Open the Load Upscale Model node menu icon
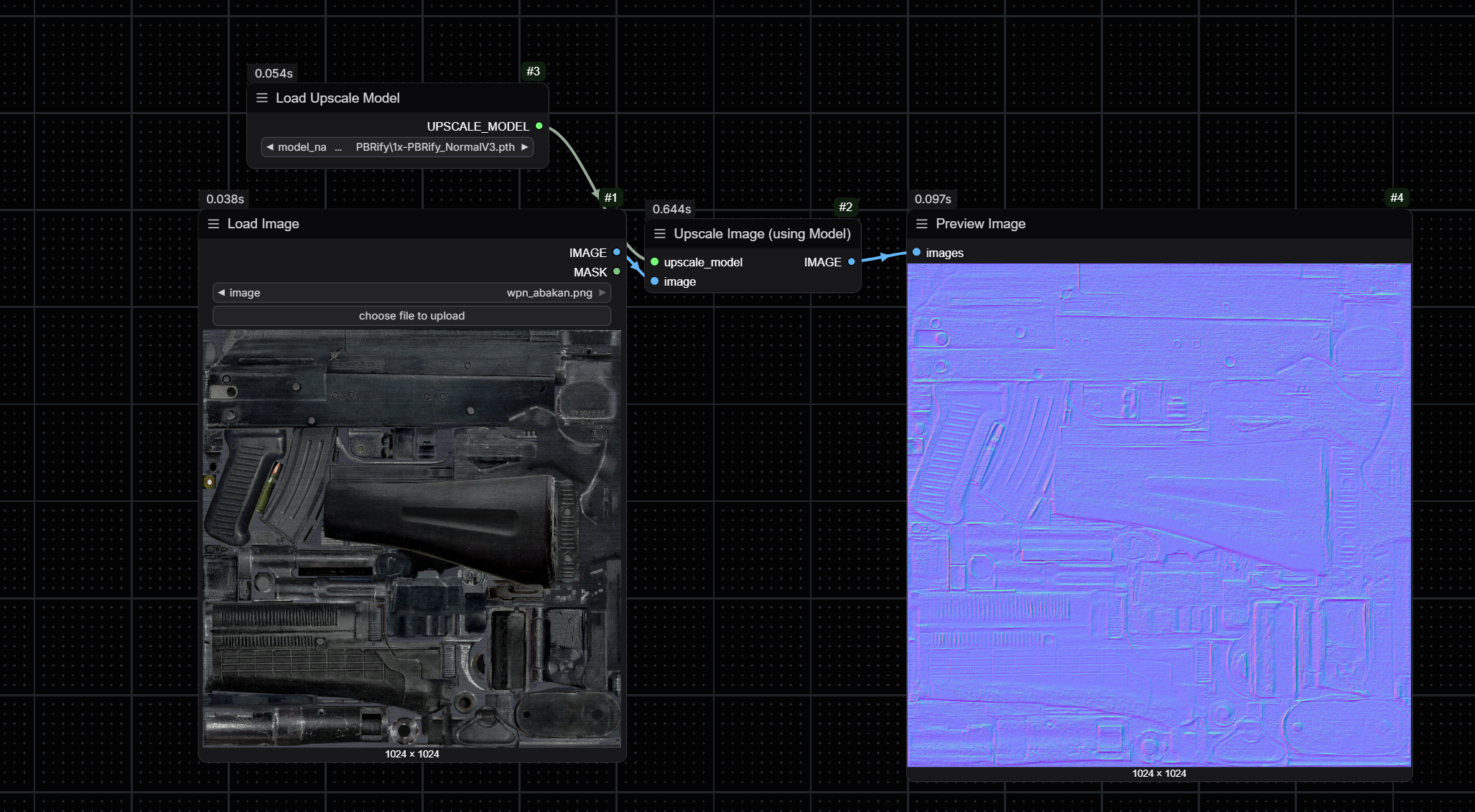 tap(262, 98)
